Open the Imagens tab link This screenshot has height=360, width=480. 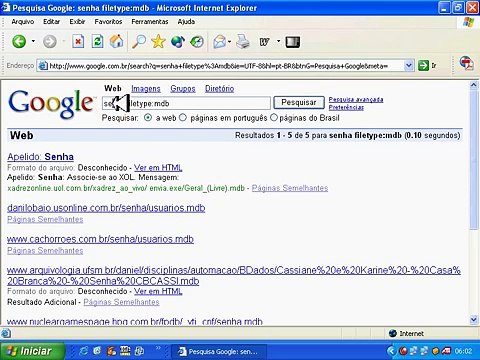pyautogui.click(x=146, y=89)
